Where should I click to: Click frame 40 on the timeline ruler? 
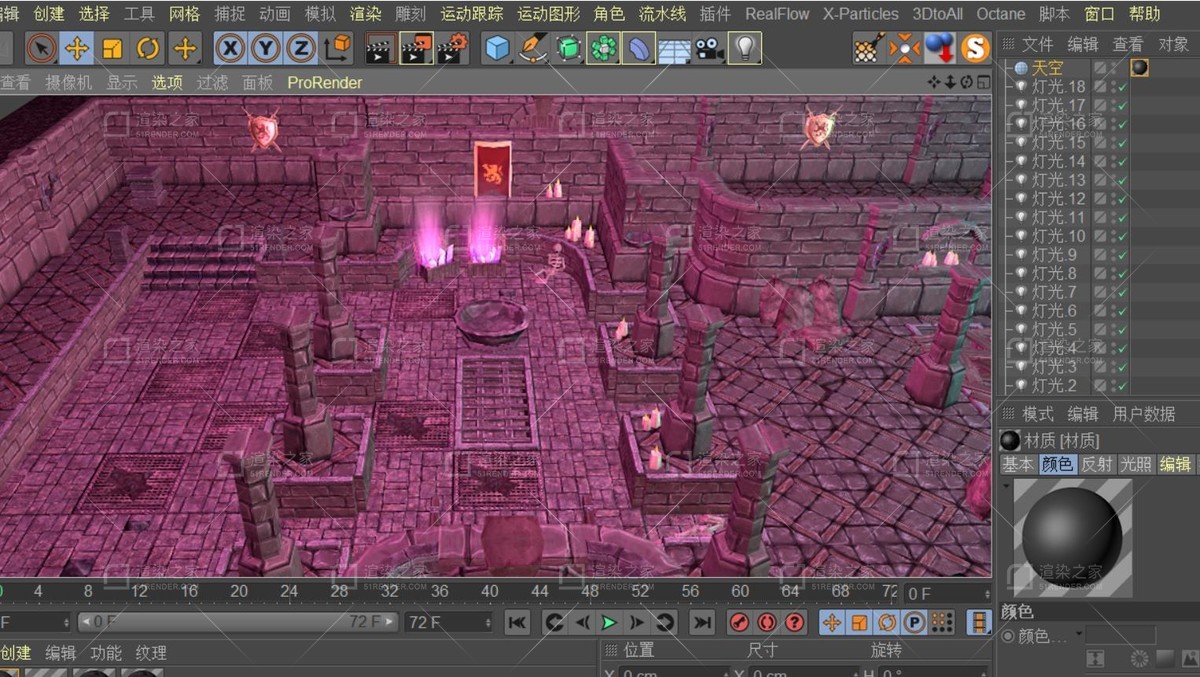490,591
